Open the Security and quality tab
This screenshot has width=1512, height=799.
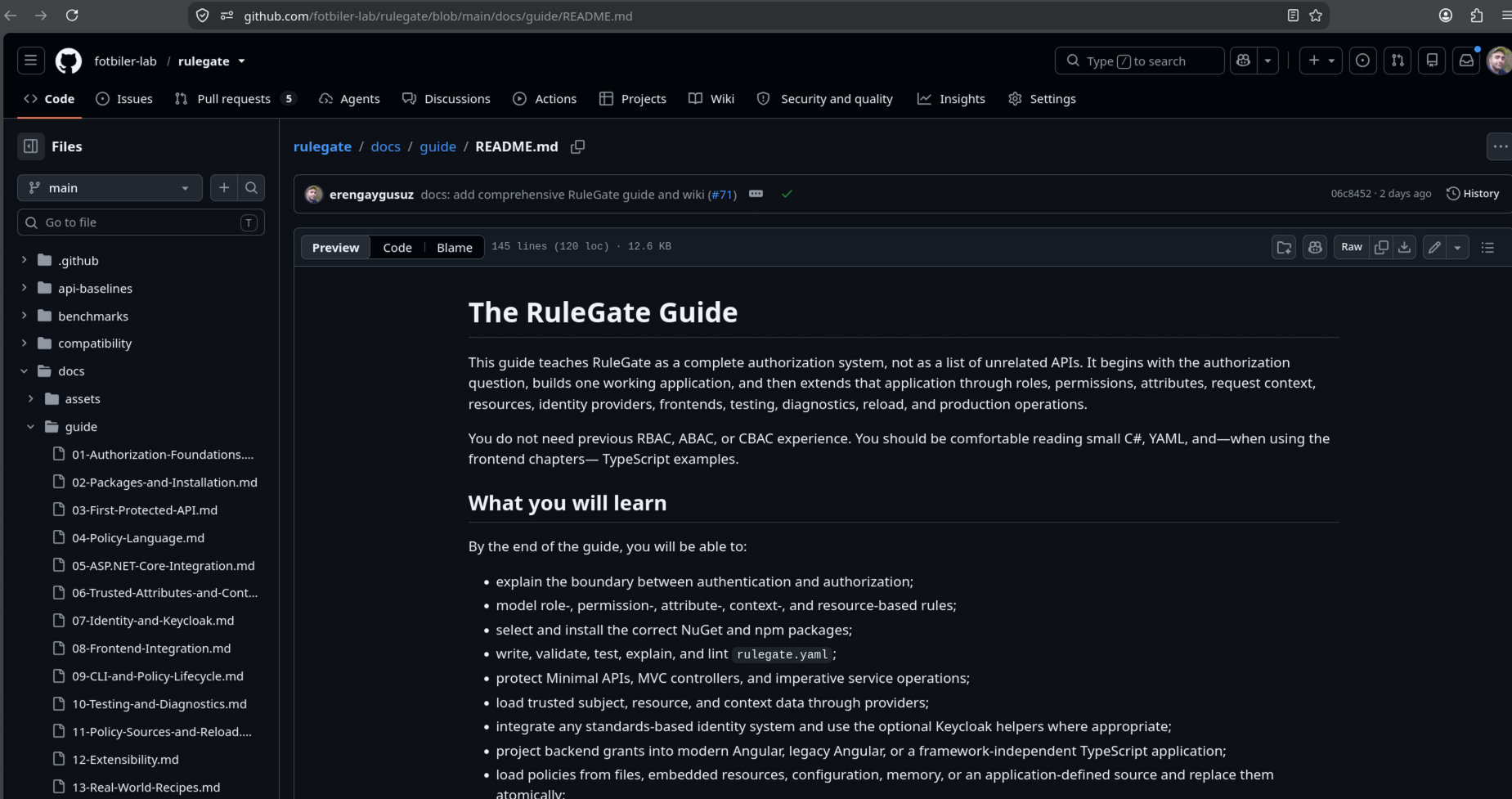click(x=825, y=98)
